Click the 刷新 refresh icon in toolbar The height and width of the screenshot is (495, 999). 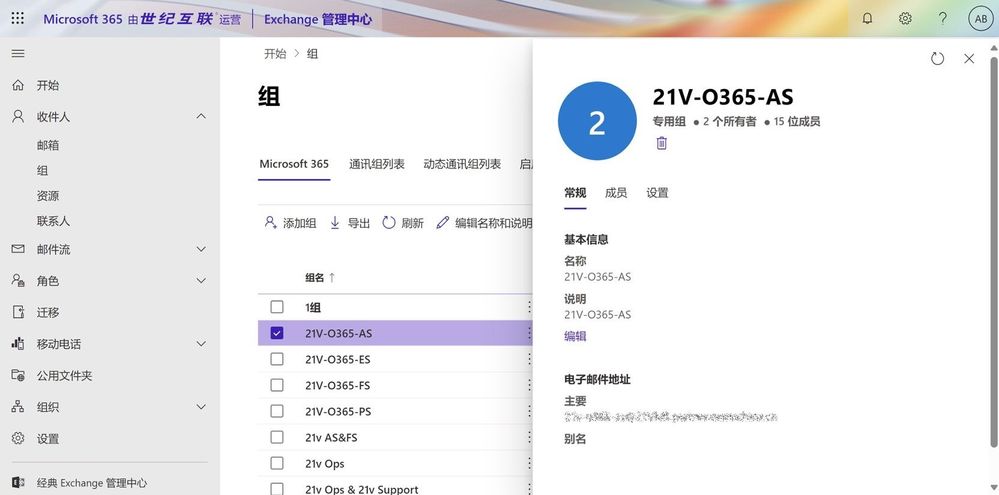(x=389, y=222)
